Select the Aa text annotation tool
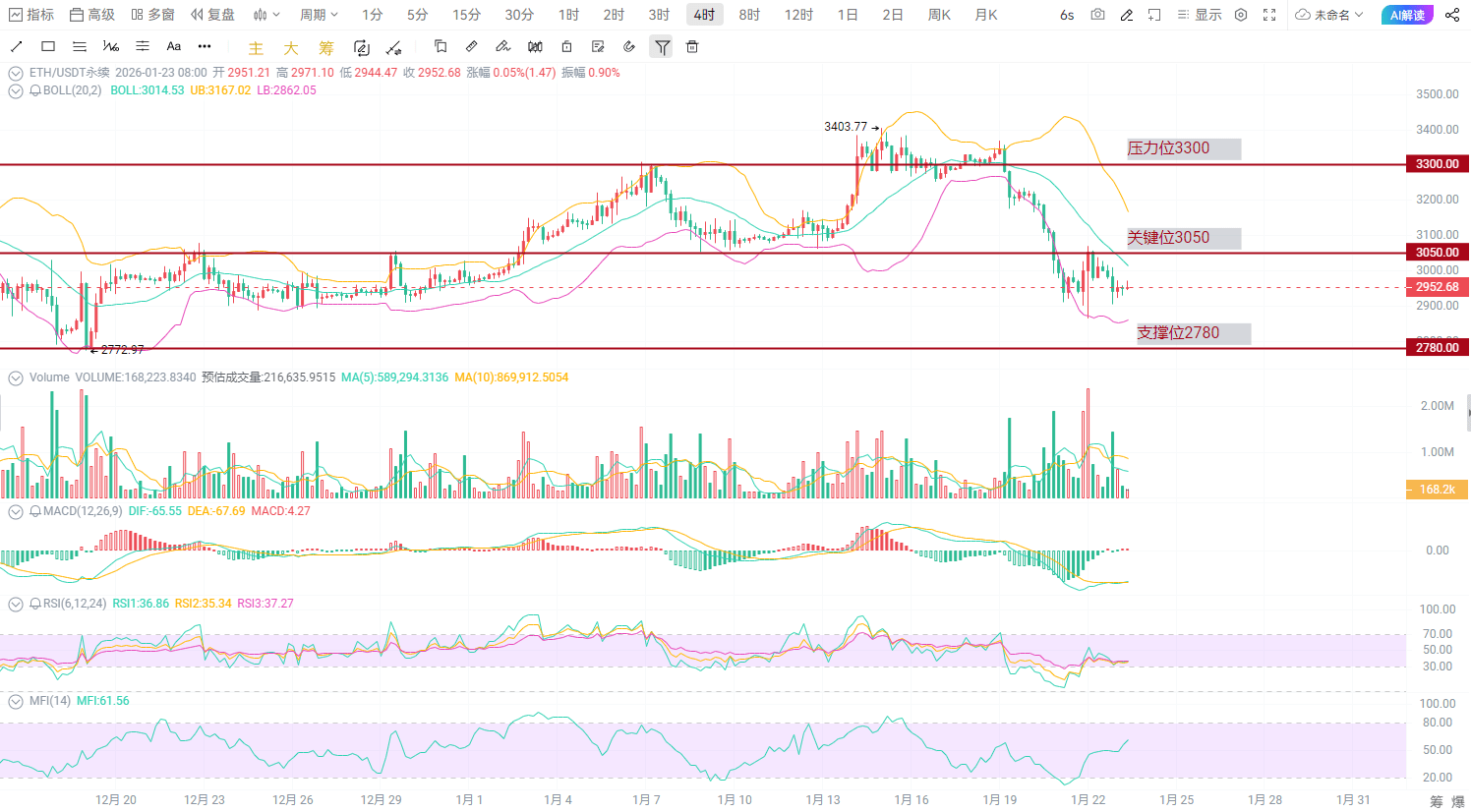1471x812 pixels. tap(174, 46)
